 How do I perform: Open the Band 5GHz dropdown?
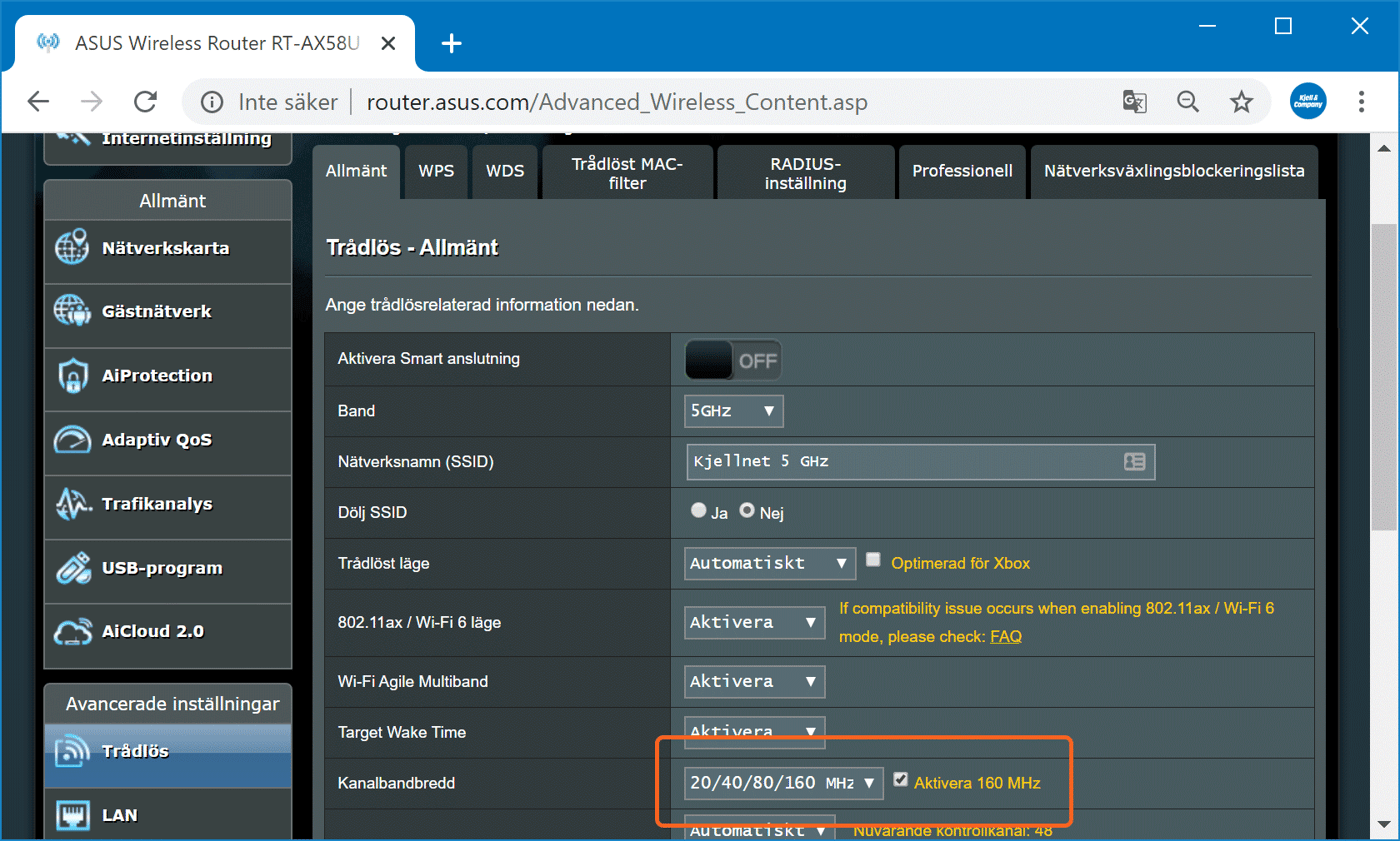click(733, 410)
